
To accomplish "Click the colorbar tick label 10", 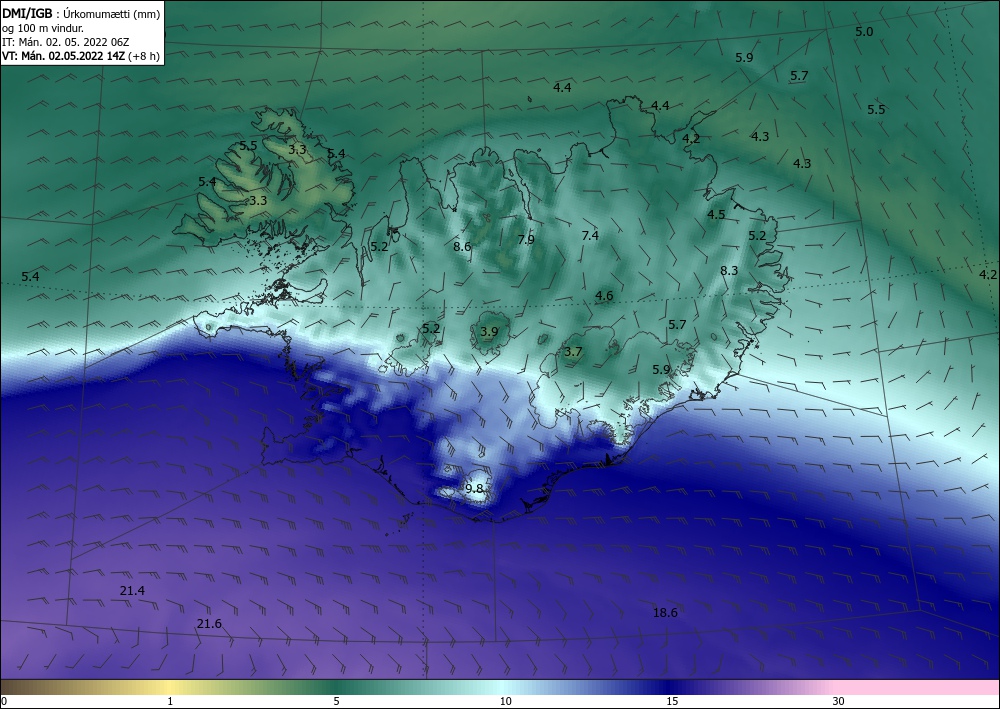I will (505, 701).
